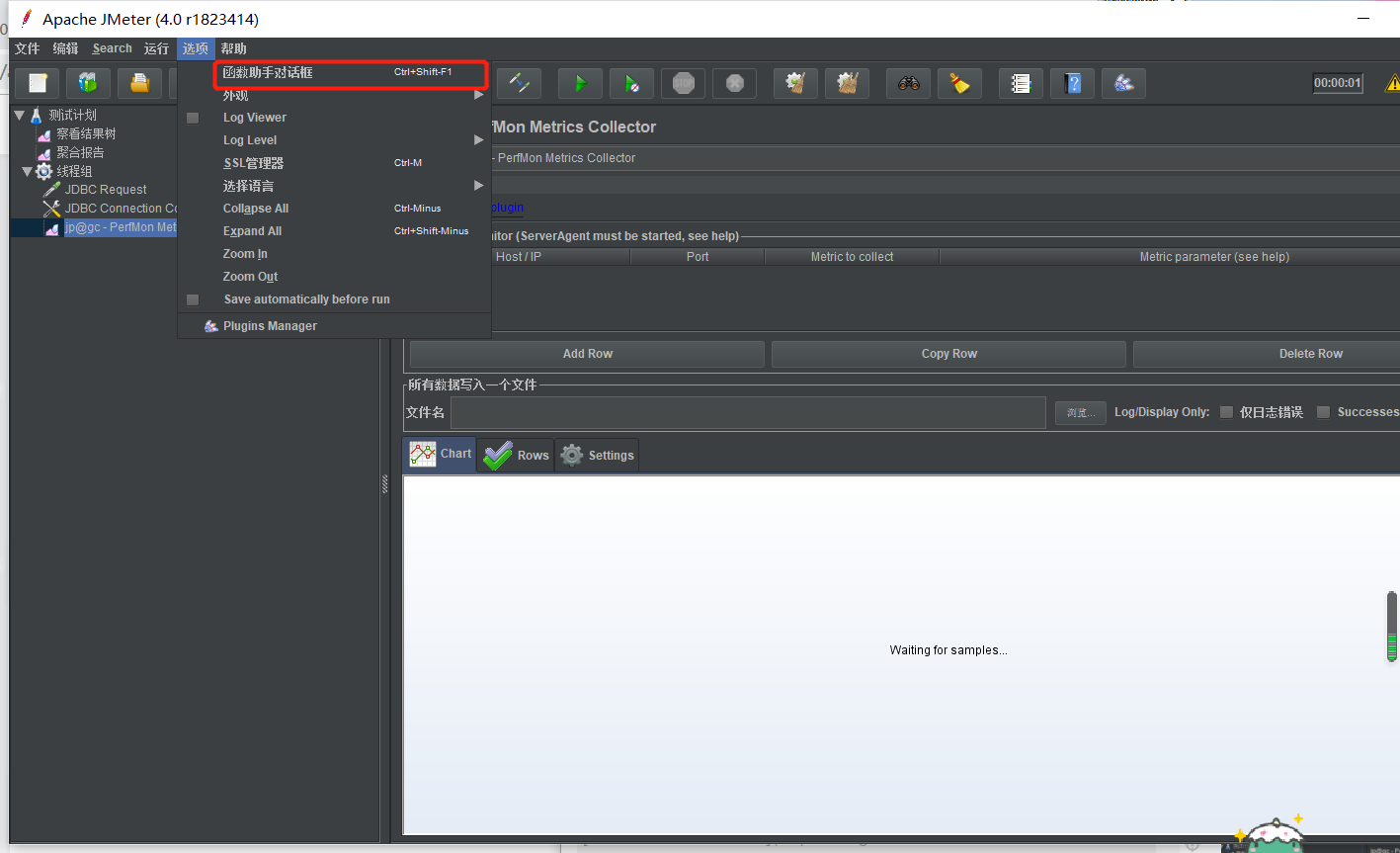1400x853 pixels.
Task: Open Search with the binoculars icon
Action: pyautogui.click(x=909, y=83)
